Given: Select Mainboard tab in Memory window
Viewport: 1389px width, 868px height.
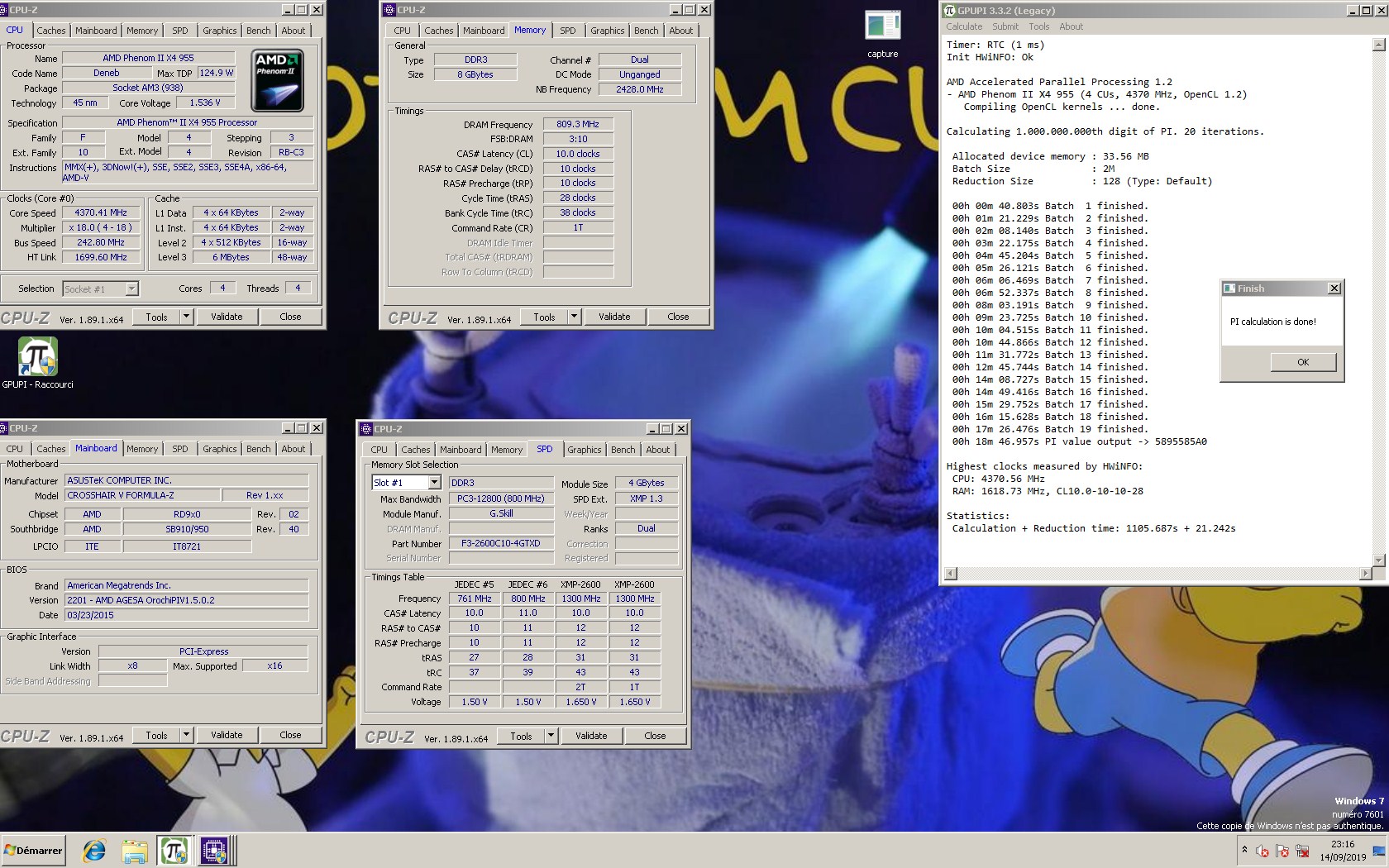Looking at the screenshot, I should (x=484, y=31).
